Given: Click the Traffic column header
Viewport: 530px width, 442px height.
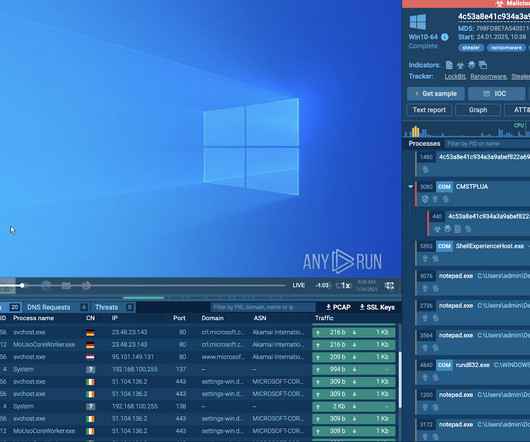Looking at the screenshot, I should click(x=324, y=318).
